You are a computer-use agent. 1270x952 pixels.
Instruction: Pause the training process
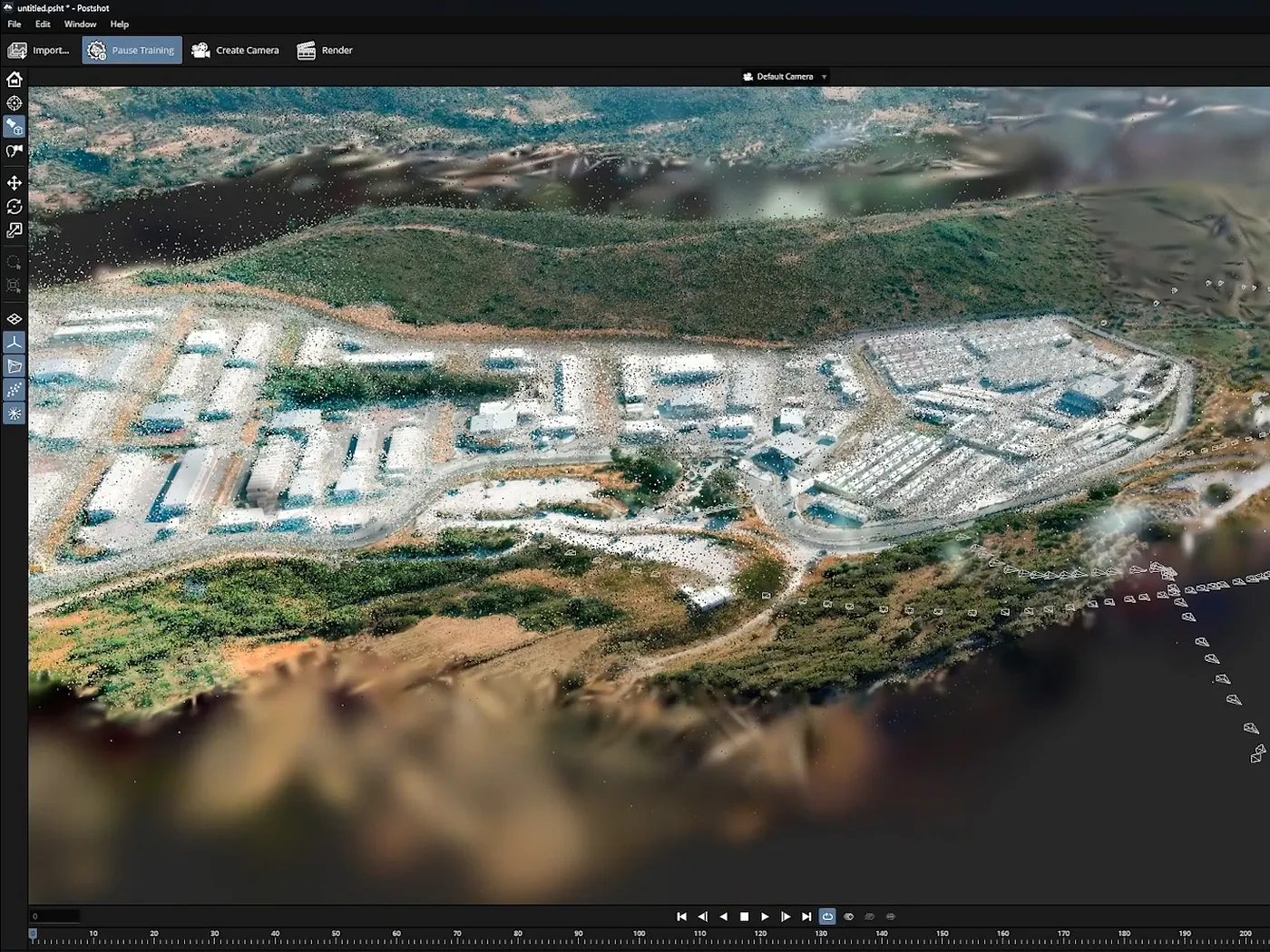(x=132, y=51)
